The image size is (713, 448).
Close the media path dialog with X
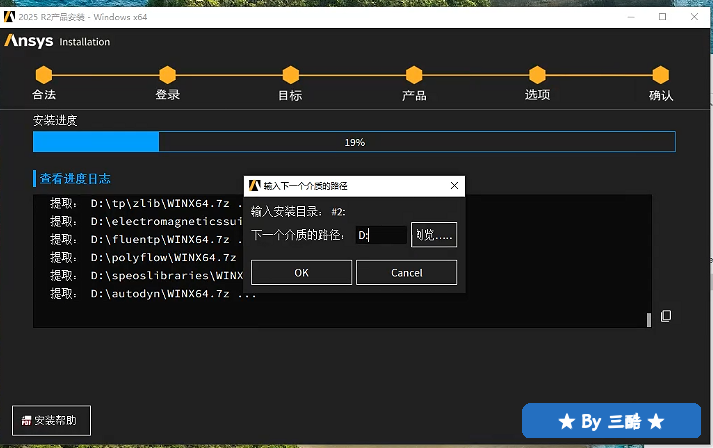[454, 186]
